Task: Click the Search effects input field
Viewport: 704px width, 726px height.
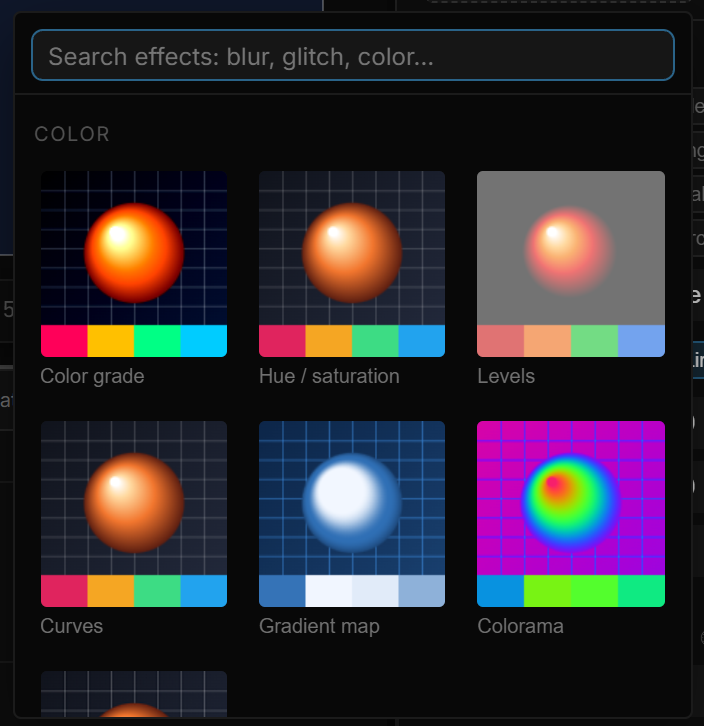Action: 352,55
